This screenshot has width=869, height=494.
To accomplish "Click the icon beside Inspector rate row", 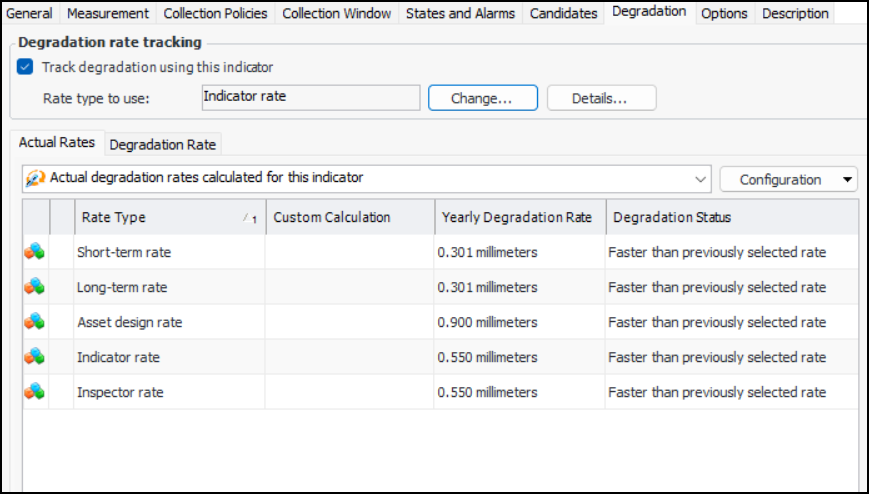I will [x=34, y=392].
